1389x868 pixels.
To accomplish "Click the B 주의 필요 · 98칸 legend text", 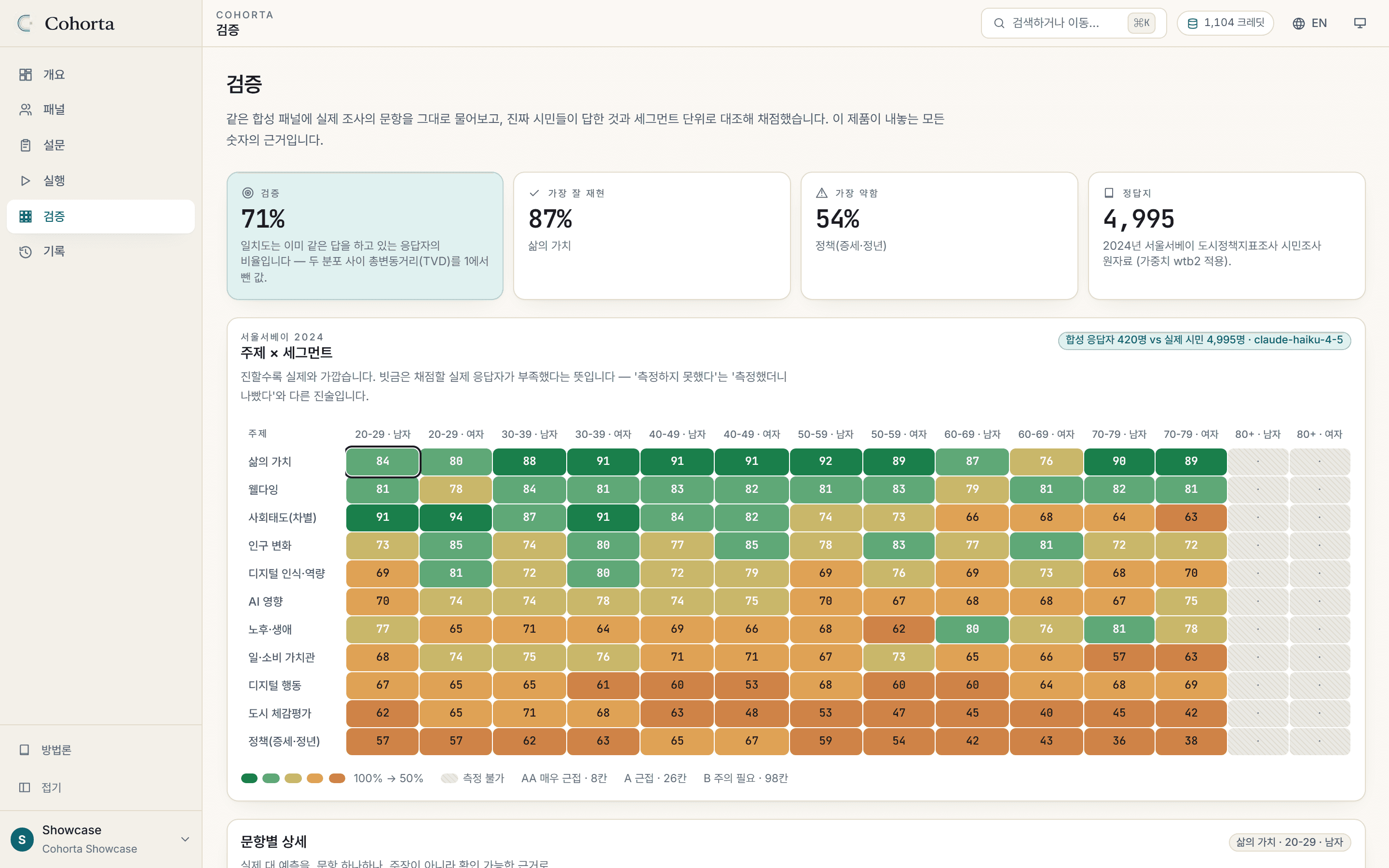I will coord(746,778).
